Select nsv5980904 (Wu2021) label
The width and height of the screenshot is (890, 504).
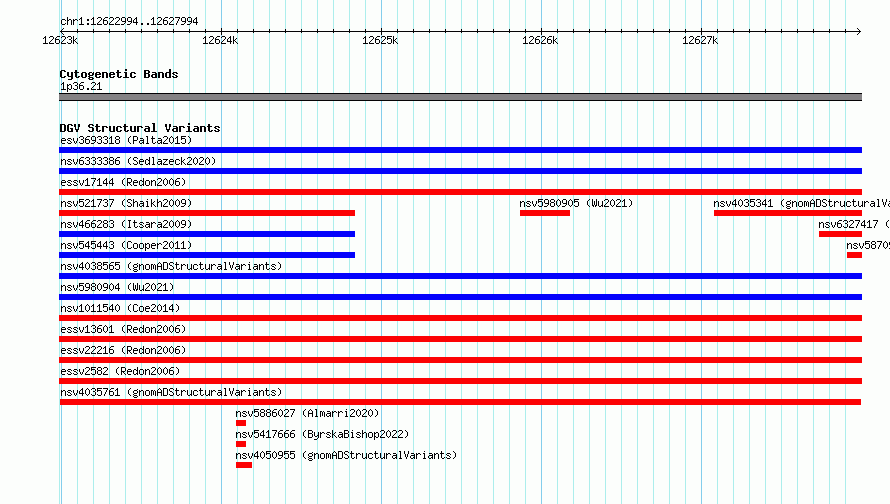(x=117, y=287)
